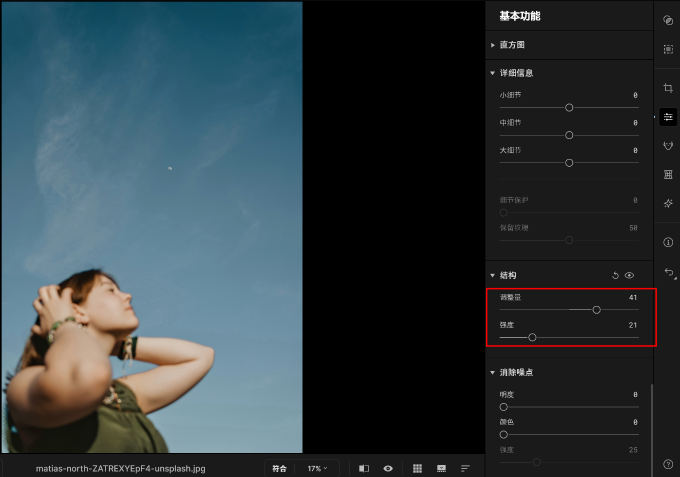This screenshot has width=680, height=477.
Task: Toggle 结构 section visibility eye icon
Action: click(x=629, y=275)
